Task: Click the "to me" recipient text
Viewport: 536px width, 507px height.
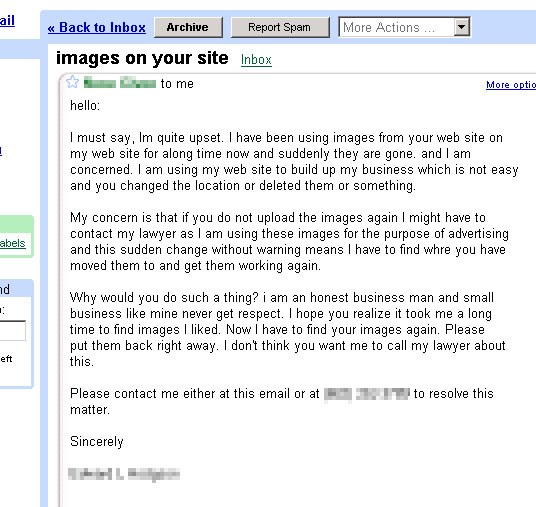Action: pos(177,84)
